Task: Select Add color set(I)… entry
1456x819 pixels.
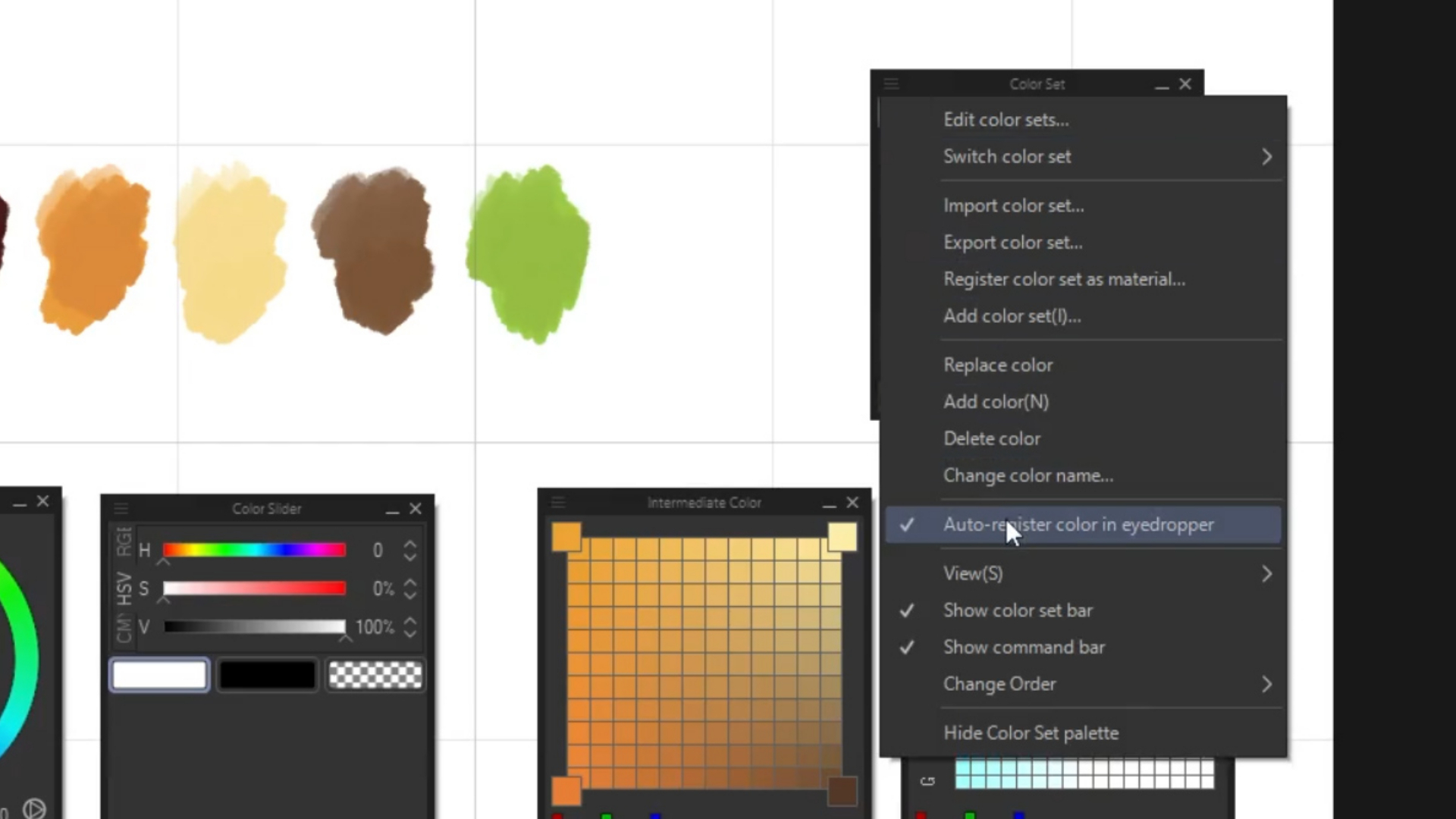Action: click(1083, 316)
